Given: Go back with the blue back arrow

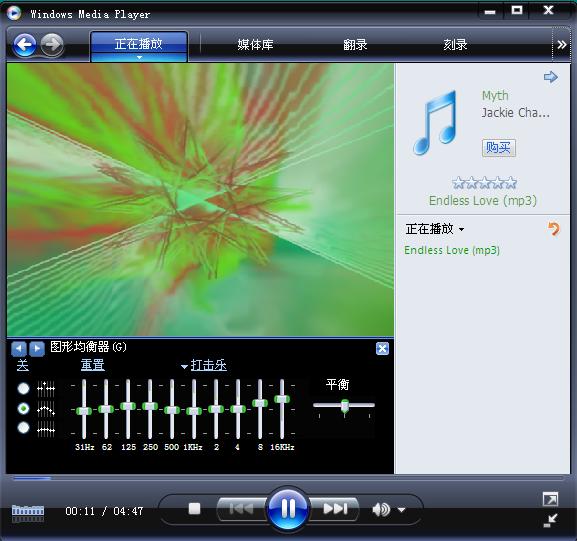Looking at the screenshot, I should click(x=25, y=45).
